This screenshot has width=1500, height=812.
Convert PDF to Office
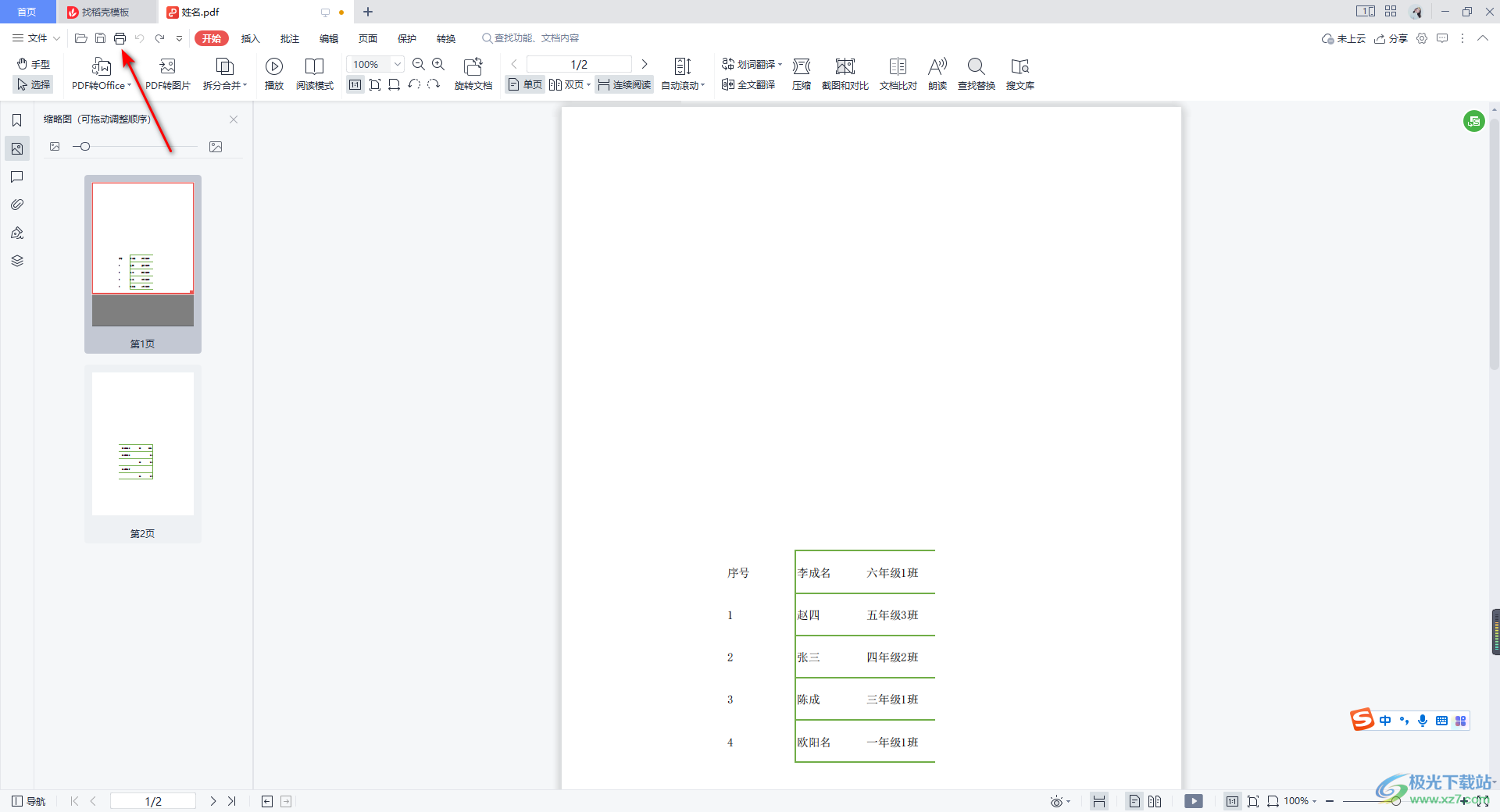(101, 74)
